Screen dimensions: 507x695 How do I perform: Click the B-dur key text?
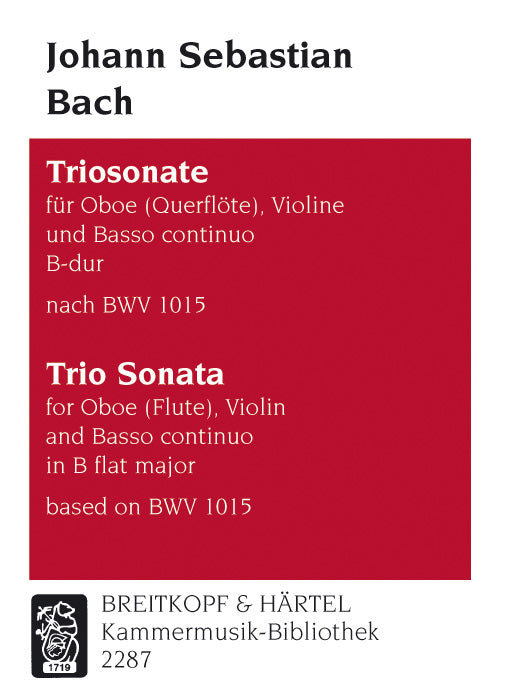75,264
